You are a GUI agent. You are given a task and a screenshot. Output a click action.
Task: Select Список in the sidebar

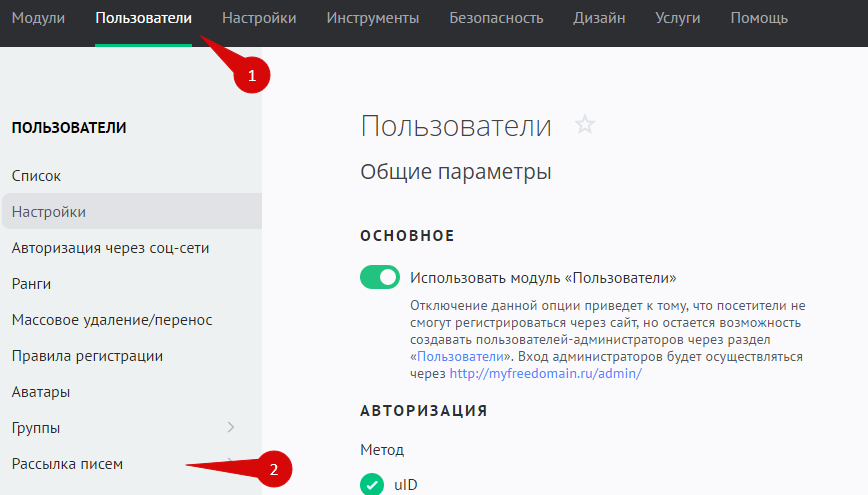click(36, 176)
